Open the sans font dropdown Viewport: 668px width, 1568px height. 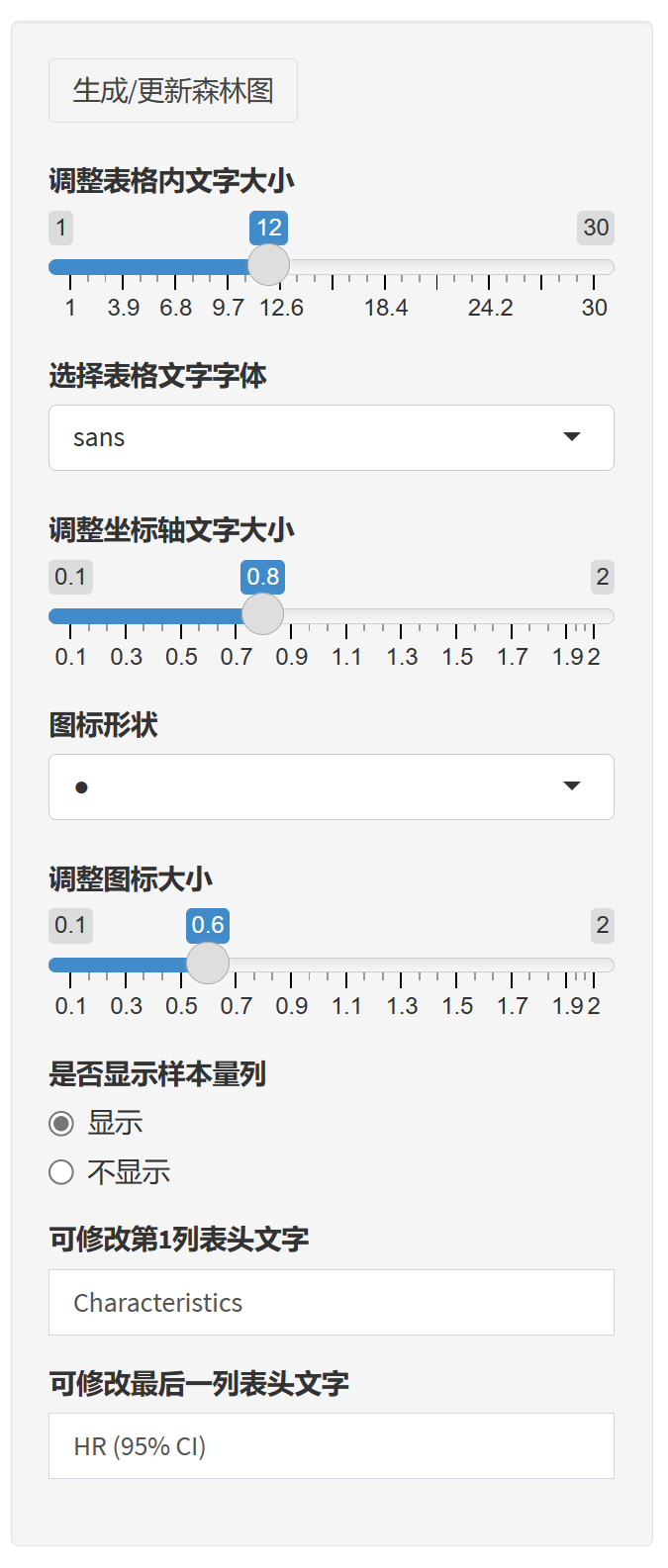tap(331, 438)
